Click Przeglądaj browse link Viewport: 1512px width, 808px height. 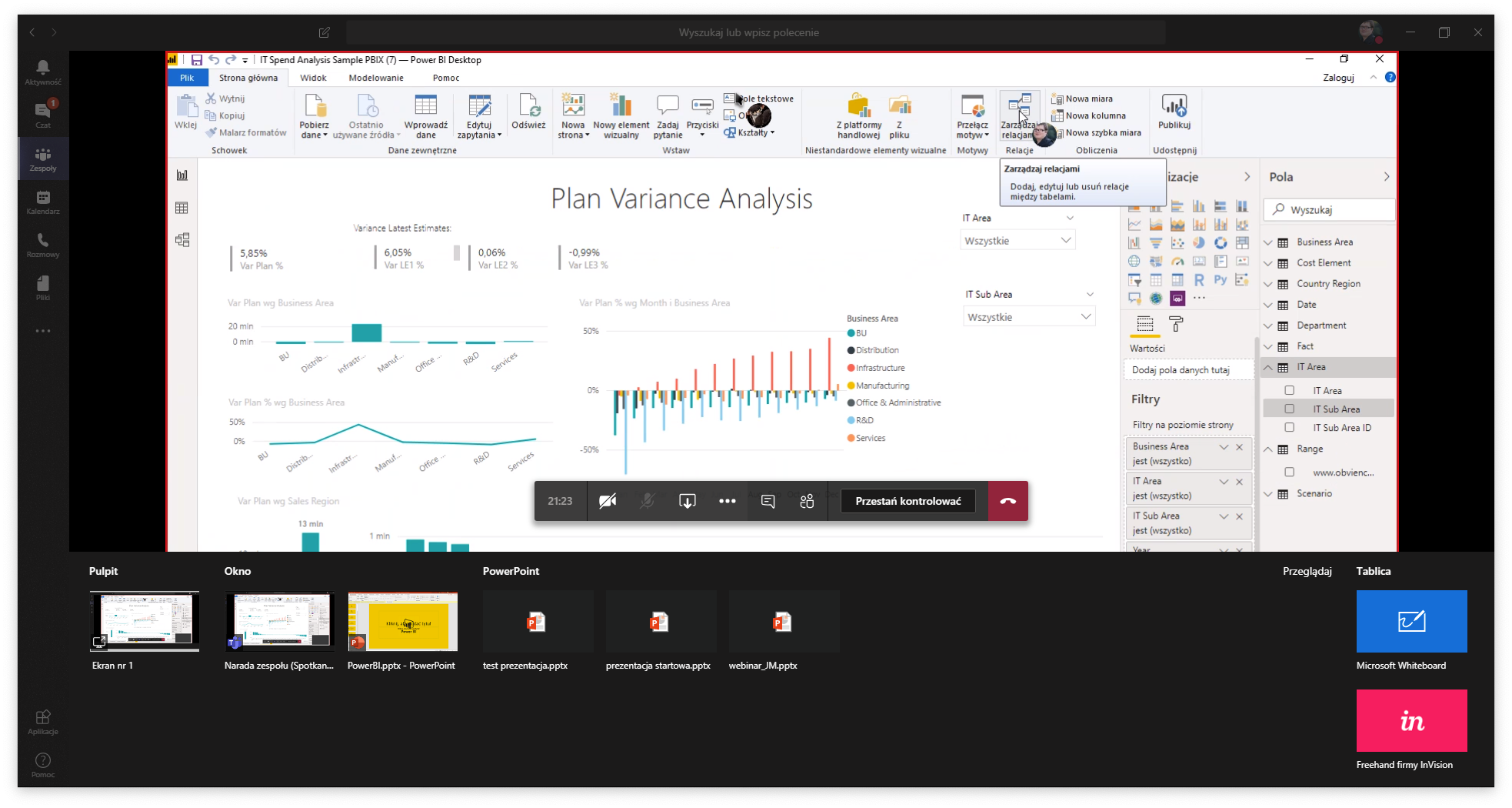[x=1307, y=571]
